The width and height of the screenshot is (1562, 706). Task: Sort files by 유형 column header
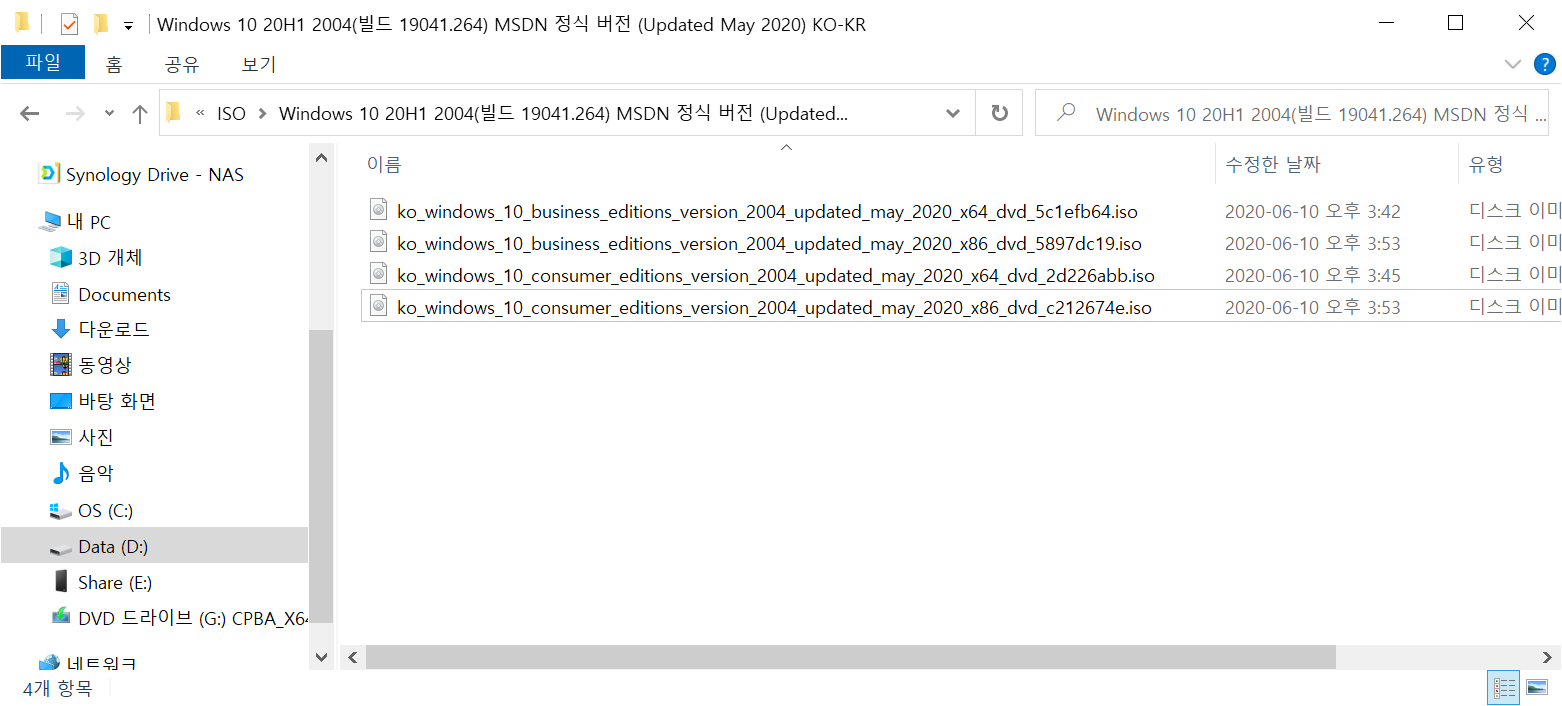(1486, 165)
